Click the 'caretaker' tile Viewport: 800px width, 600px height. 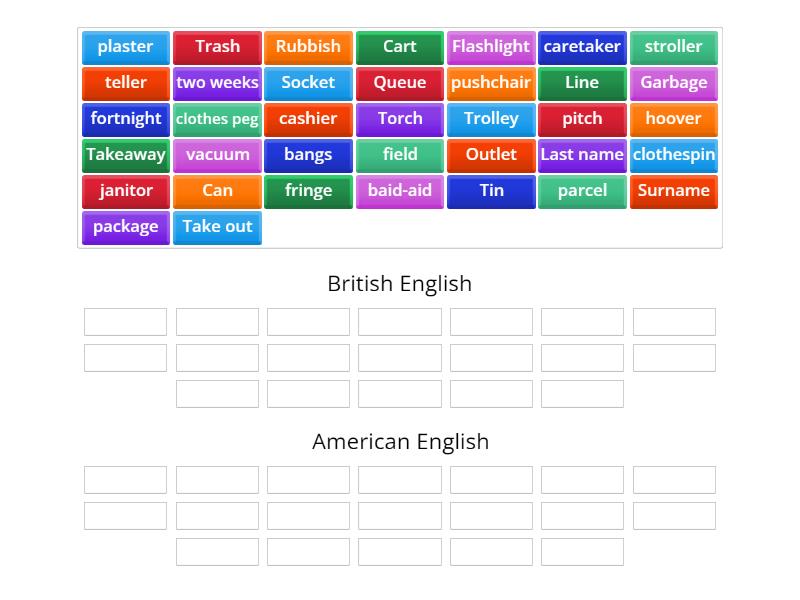click(x=583, y=47)
